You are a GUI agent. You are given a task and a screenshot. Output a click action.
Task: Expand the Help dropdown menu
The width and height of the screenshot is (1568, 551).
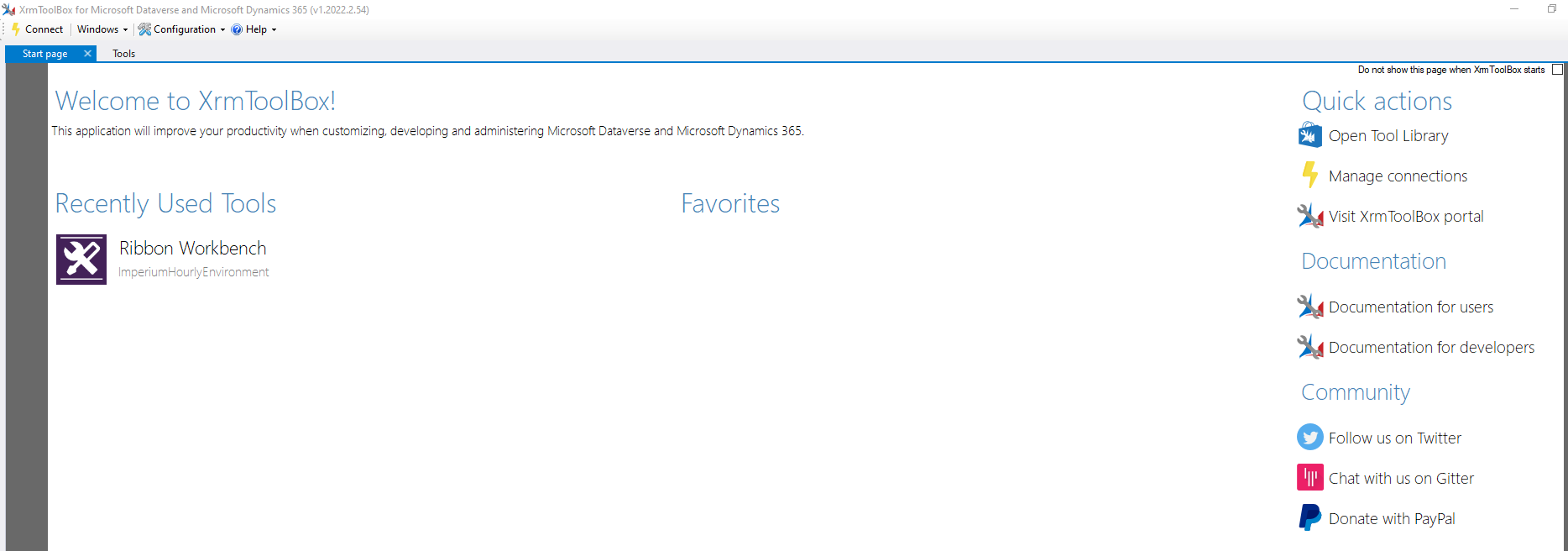pyautogui.click(x=255, y=29)
